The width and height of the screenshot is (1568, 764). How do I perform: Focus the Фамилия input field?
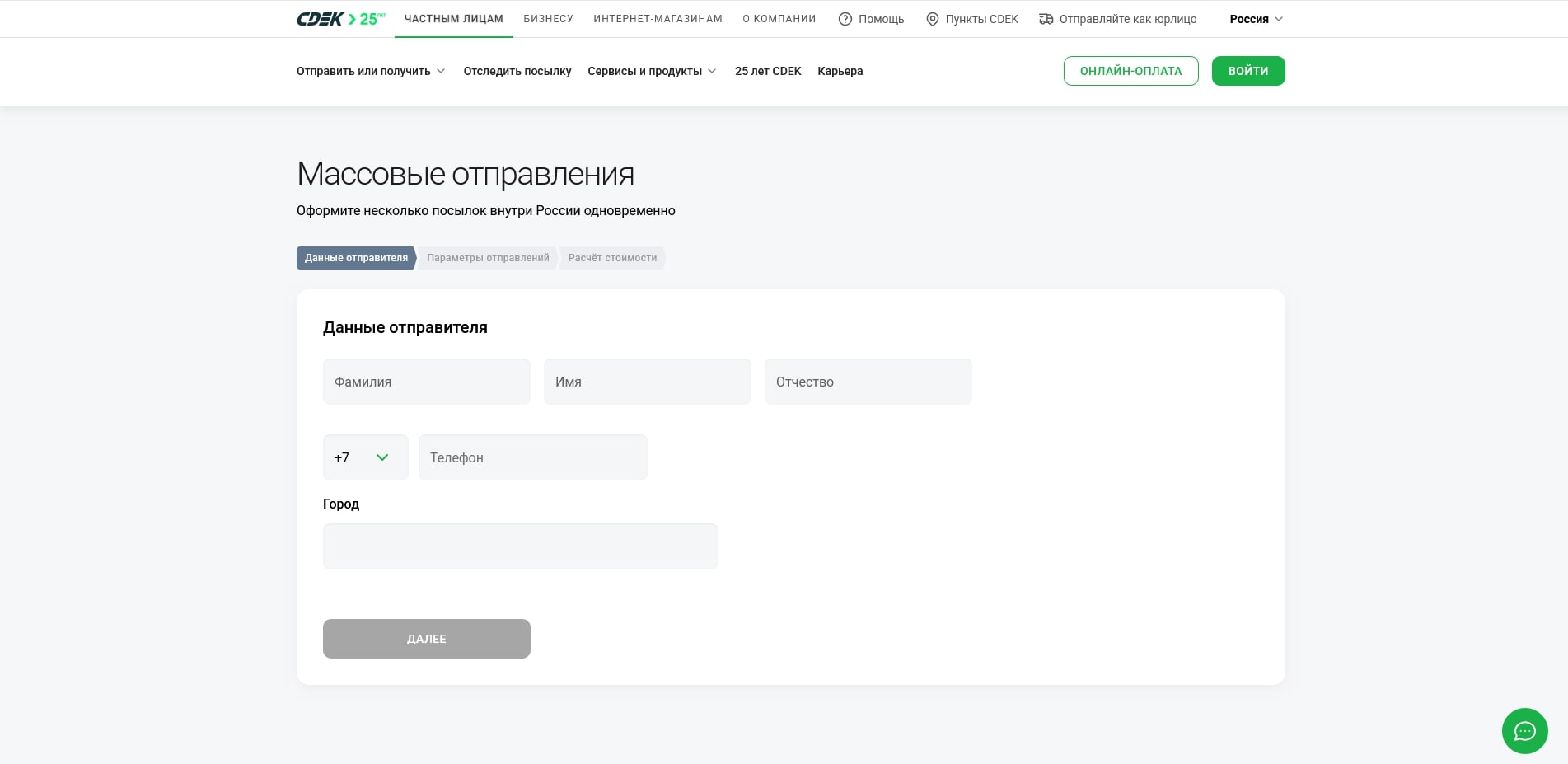point(426,382)
